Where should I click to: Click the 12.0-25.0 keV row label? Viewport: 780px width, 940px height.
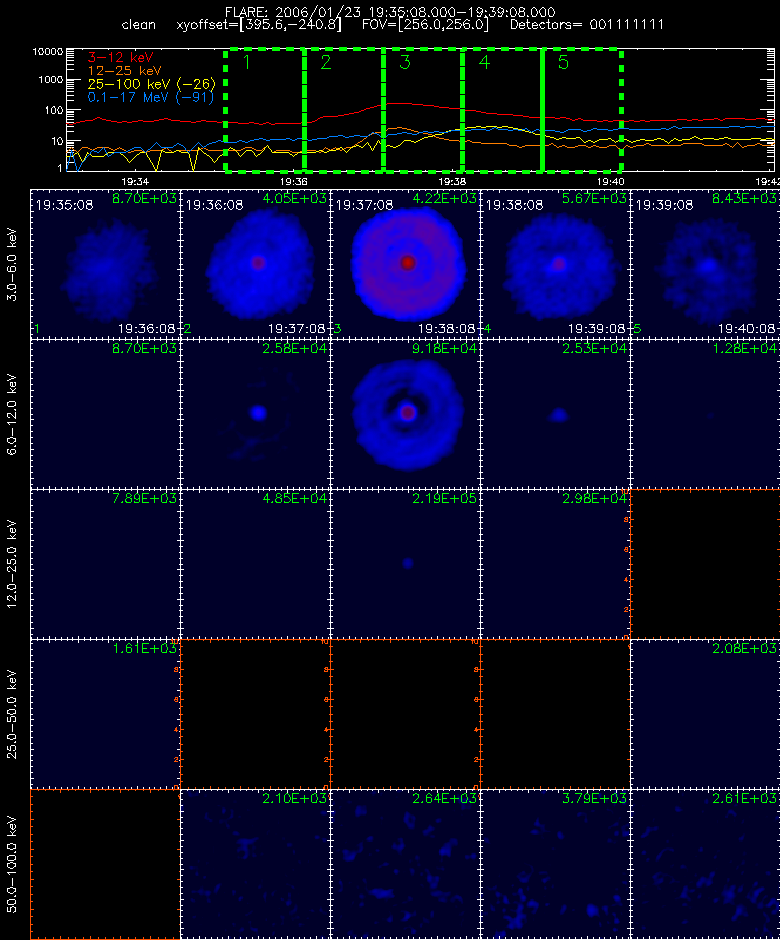point(12,565)
